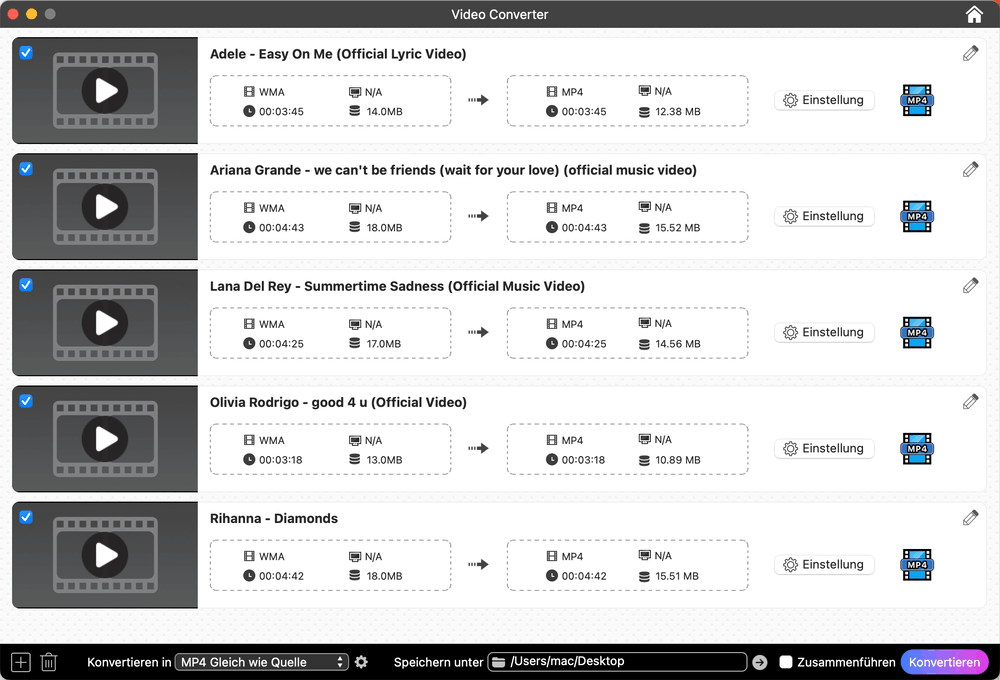Screen dimensions: 1000x680
Task: Open the 'MP4 Gleich wie Quelle' dropdown
Action: point(261,661)
